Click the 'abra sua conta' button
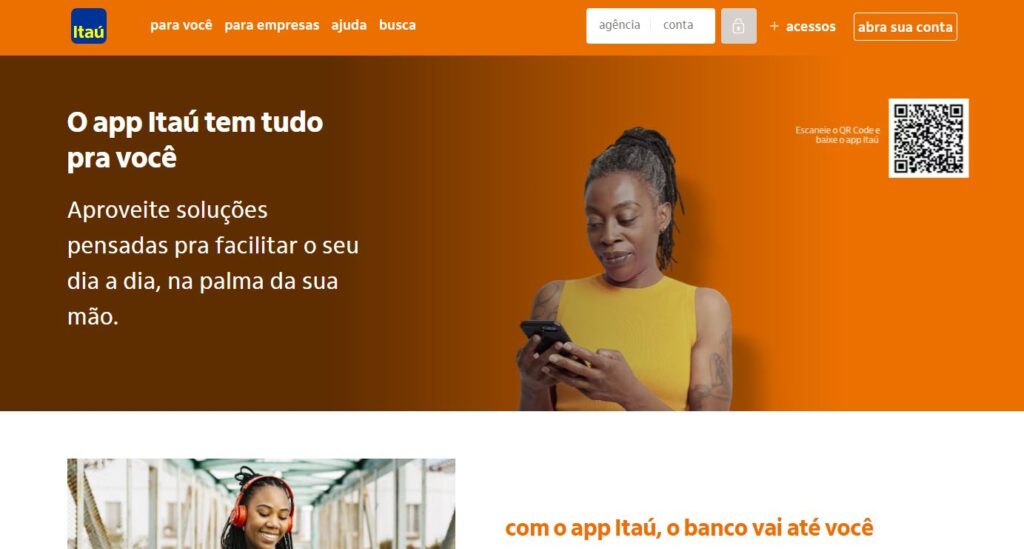Screen dimensions: 1024x549 click(x=905, y=27)
